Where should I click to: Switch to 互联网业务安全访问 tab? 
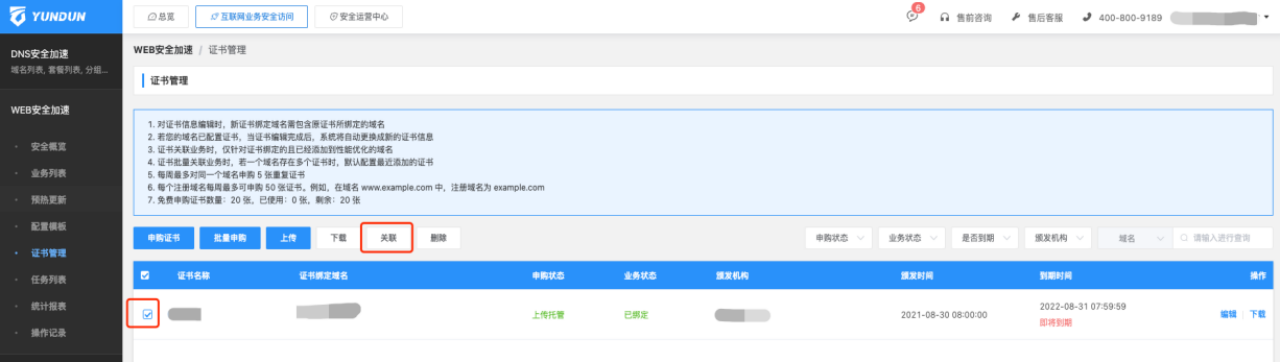click(251, 17)
